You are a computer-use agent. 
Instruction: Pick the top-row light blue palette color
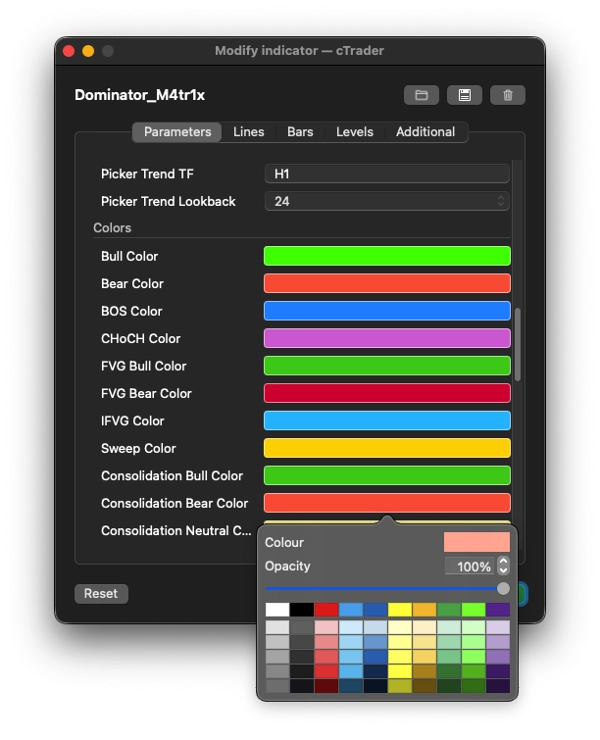pyautogui.click(x=351, y=610)
